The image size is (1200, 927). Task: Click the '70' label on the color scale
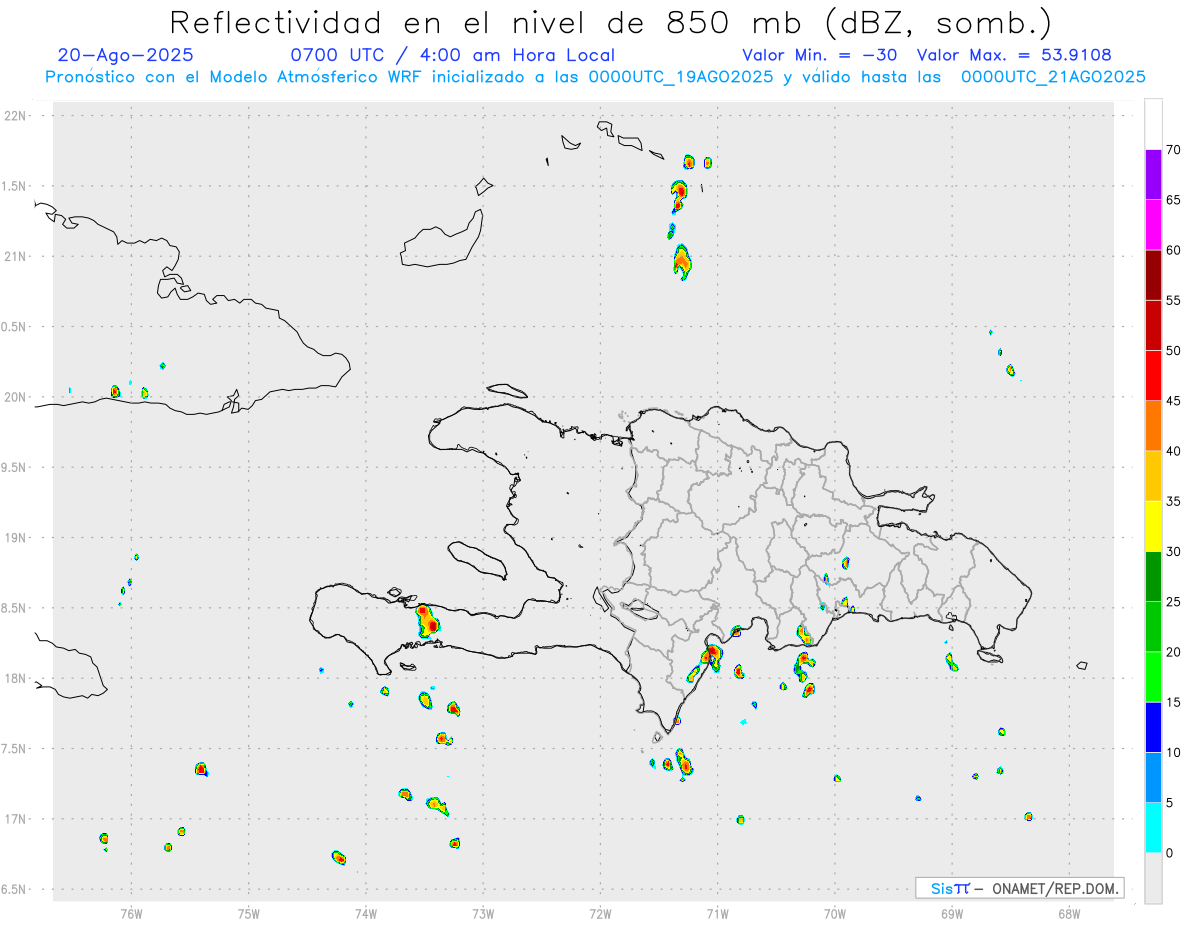point(1173,150)
